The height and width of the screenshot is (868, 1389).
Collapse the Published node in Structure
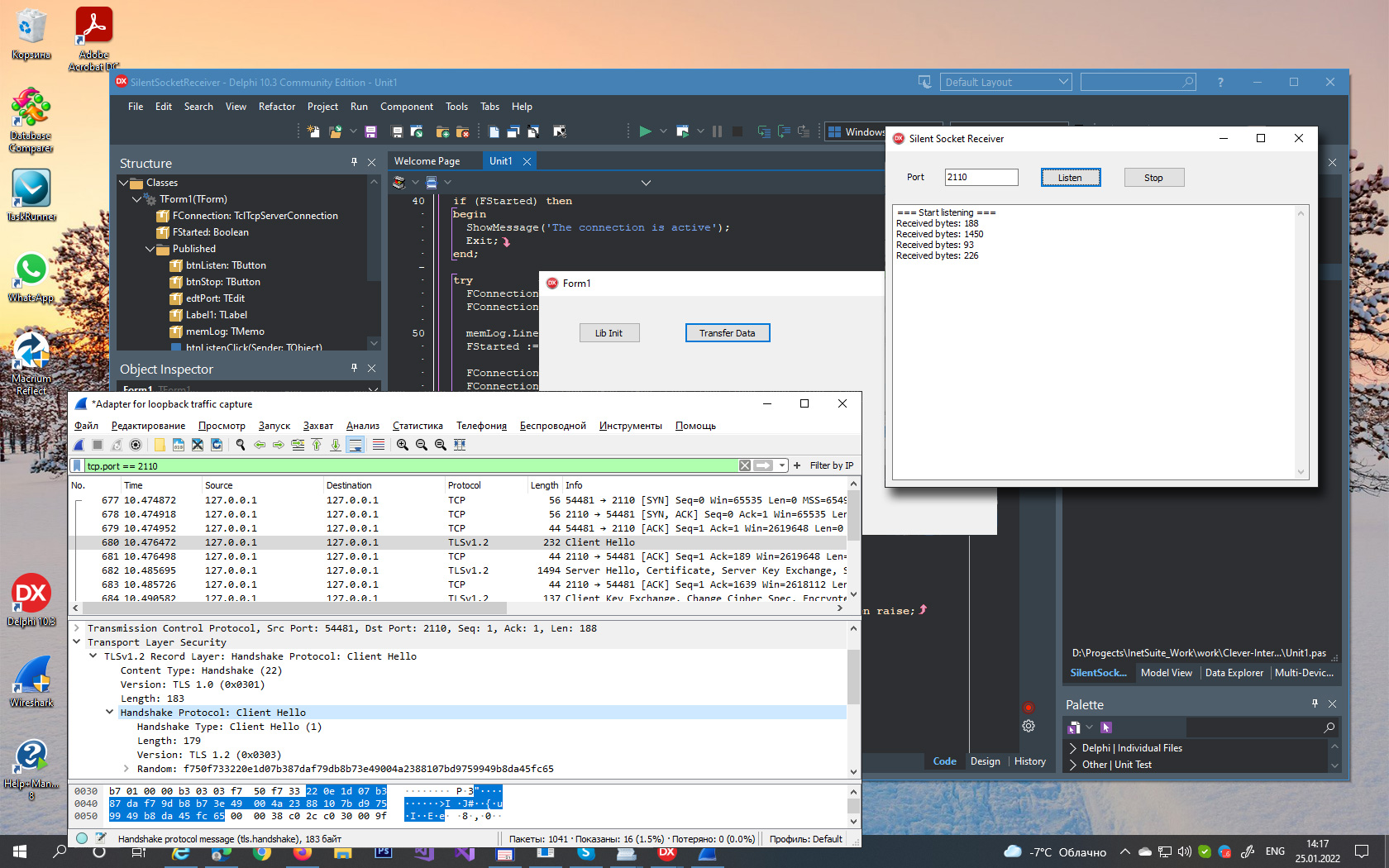pos(150,249)
